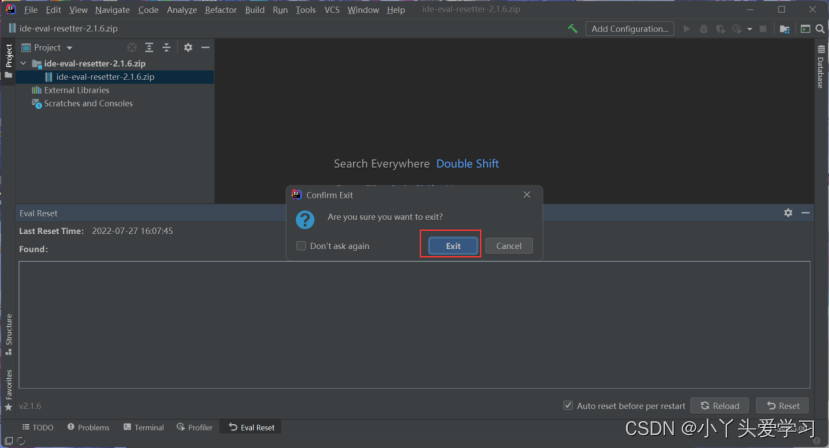Click the Exit button in Confirm Exit dialog
Viewport: 830px width, 448px height.
(x=453, y=246)
